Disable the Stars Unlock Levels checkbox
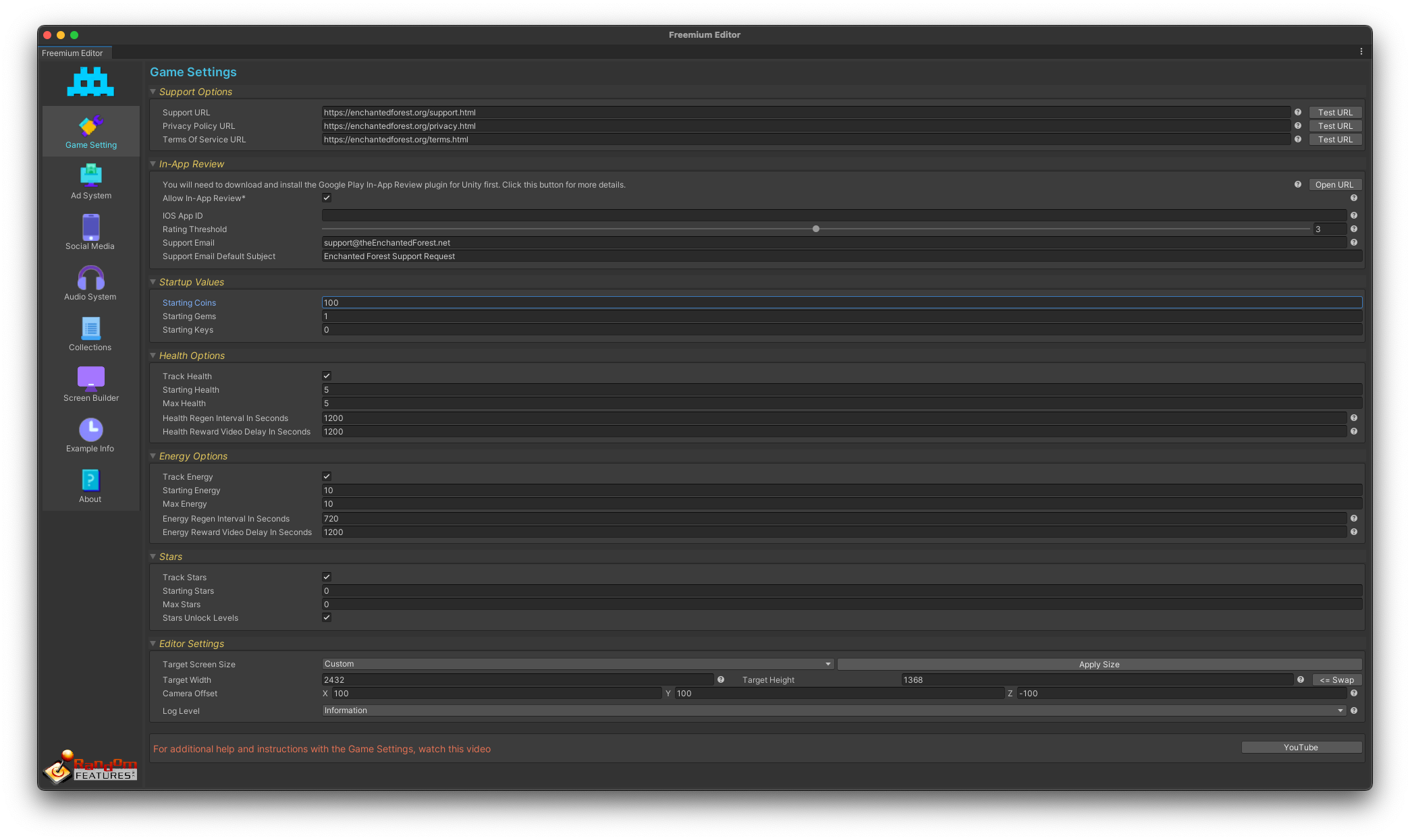 tap(327, 617)
